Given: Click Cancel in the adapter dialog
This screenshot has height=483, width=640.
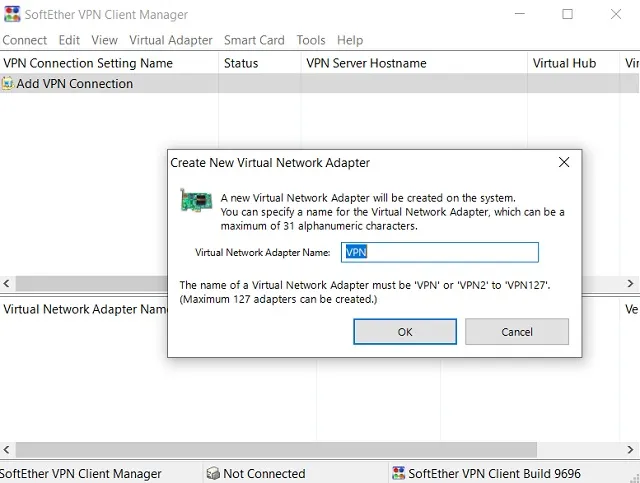Looking at the screenshot, I should coord(517,332).
